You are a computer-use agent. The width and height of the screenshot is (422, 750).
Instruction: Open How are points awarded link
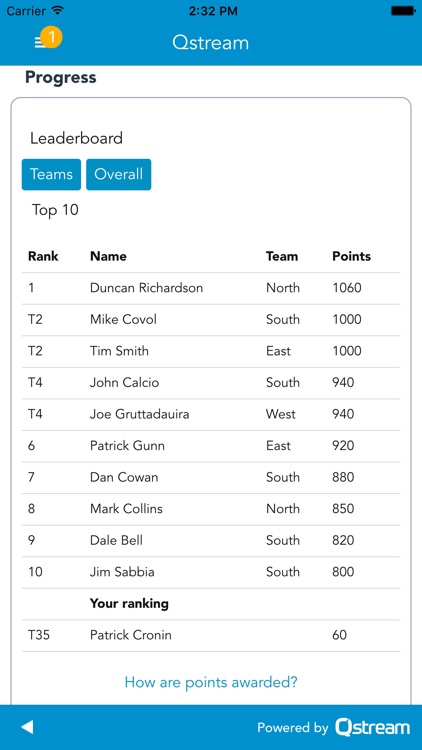(x=211, y=682)
